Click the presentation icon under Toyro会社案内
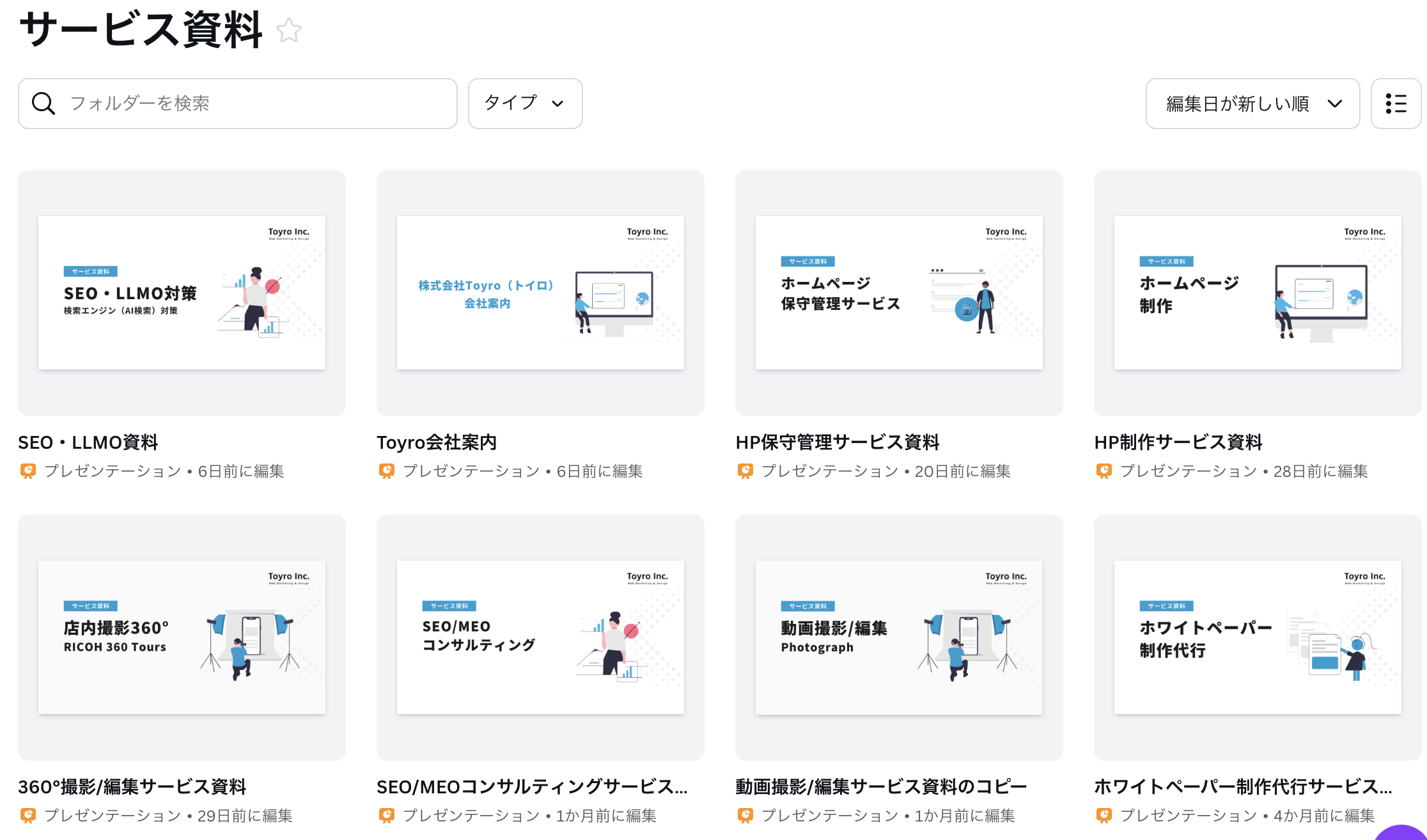1427x840 pixels. [386, 471]
